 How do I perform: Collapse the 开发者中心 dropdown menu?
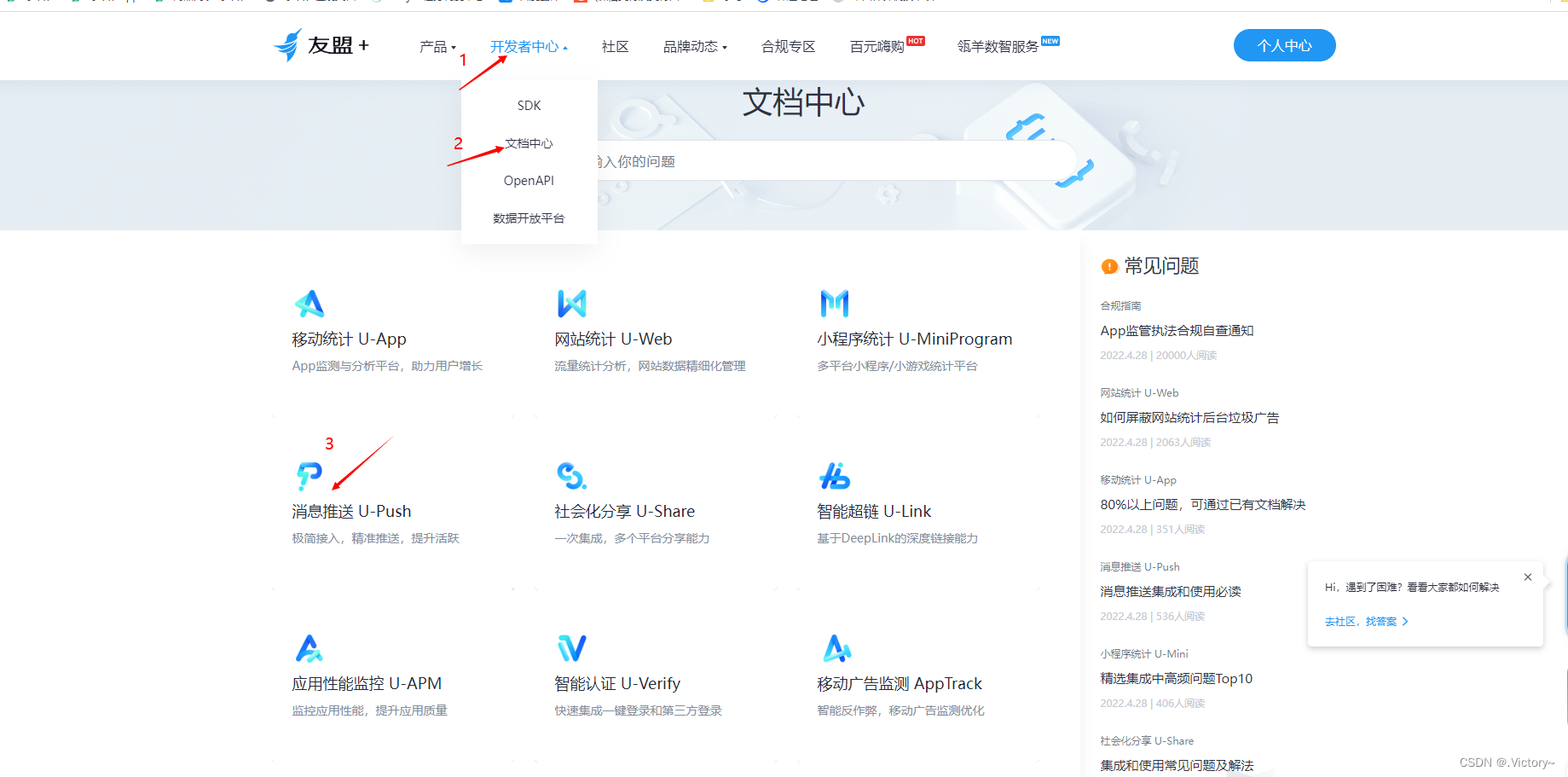click(x=529, y=46)
